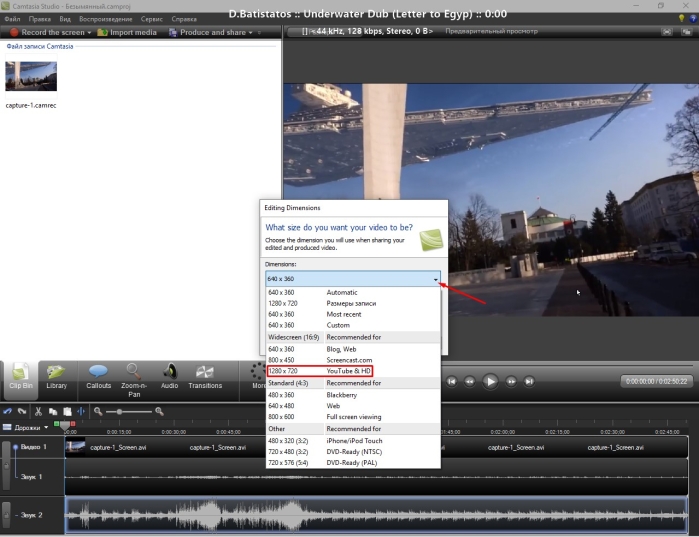Zoom in the timeline
Image resolution: width=699 pixels, height=537 pixels.
pos(159,411)
